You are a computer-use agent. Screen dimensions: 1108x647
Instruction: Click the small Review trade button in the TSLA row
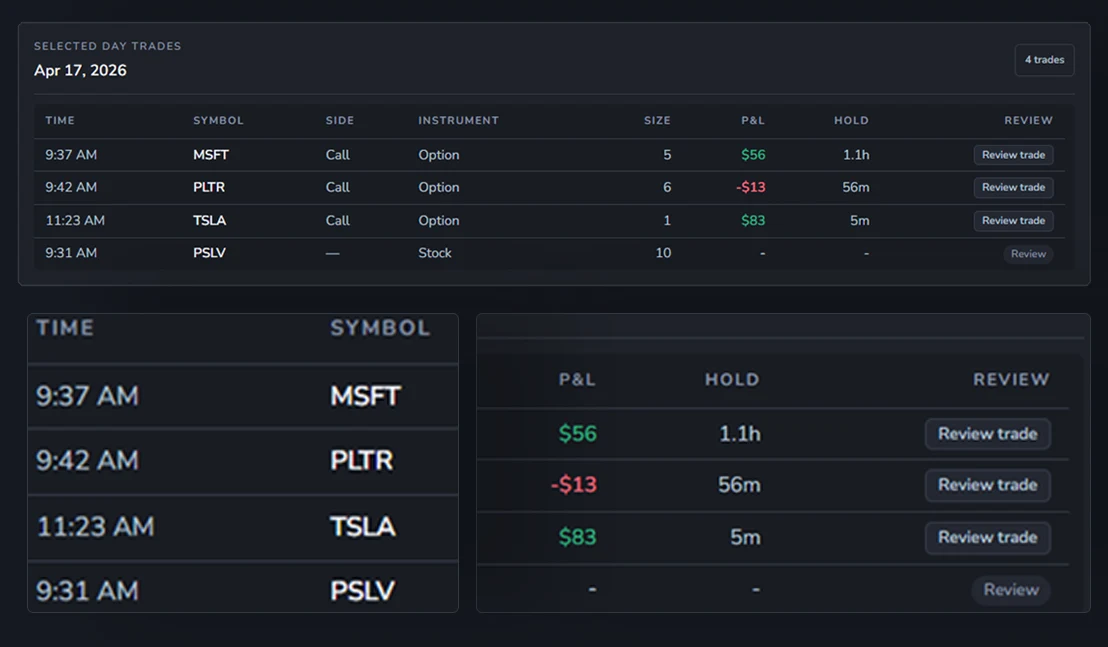(x=1013, y=220)
